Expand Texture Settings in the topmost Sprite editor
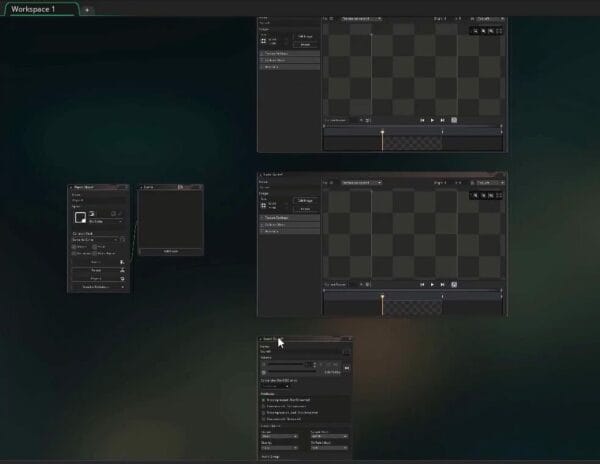Viewport: 600px width, 464px height. pyautogui.click(x=290, y=54)
